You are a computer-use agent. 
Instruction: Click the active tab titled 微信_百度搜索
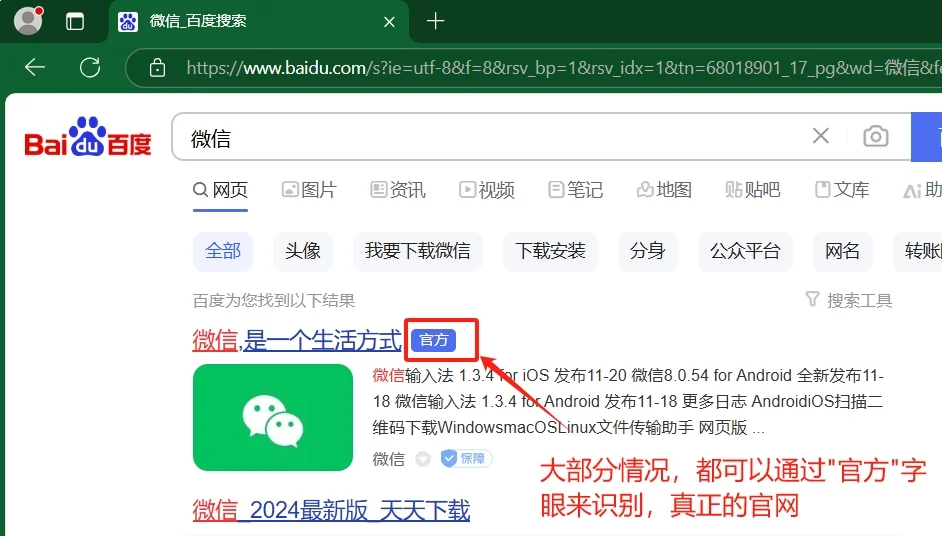260,22
